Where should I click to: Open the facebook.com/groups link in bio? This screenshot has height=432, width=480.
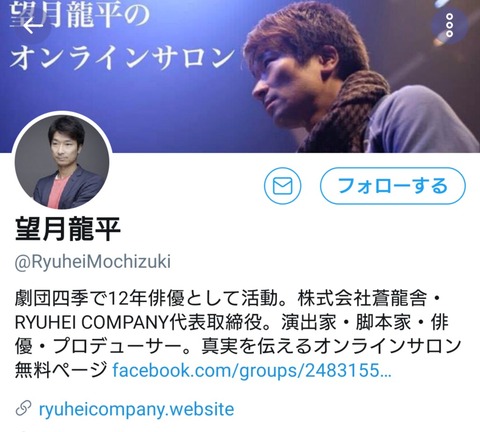click(x=252, y=370)
